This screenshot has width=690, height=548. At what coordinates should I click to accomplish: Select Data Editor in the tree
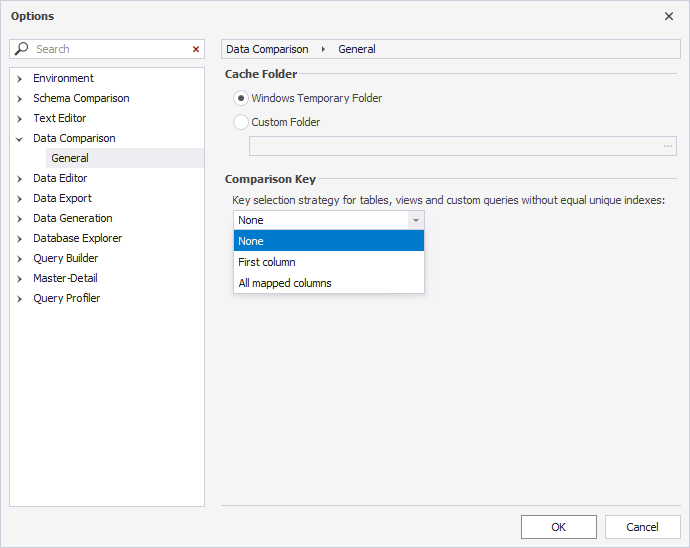(60, 178)
